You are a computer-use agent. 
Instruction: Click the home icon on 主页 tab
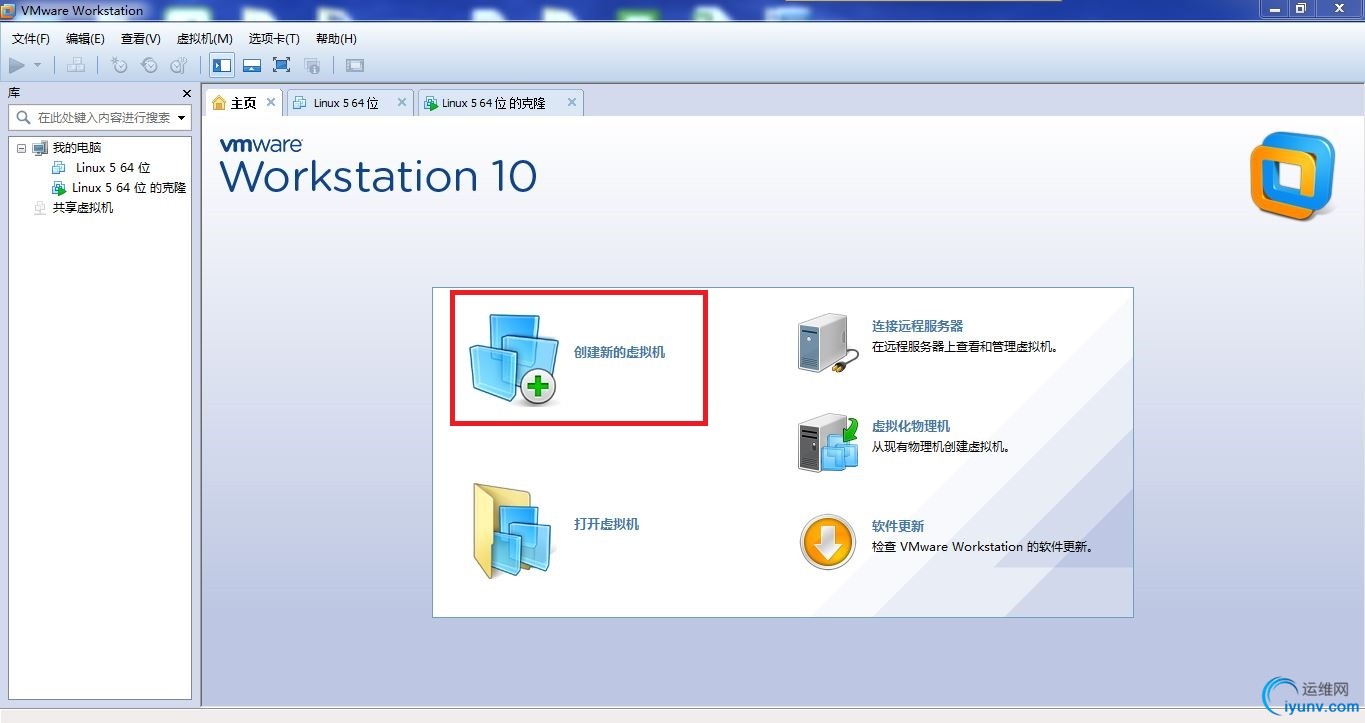(x=219, y=103)
